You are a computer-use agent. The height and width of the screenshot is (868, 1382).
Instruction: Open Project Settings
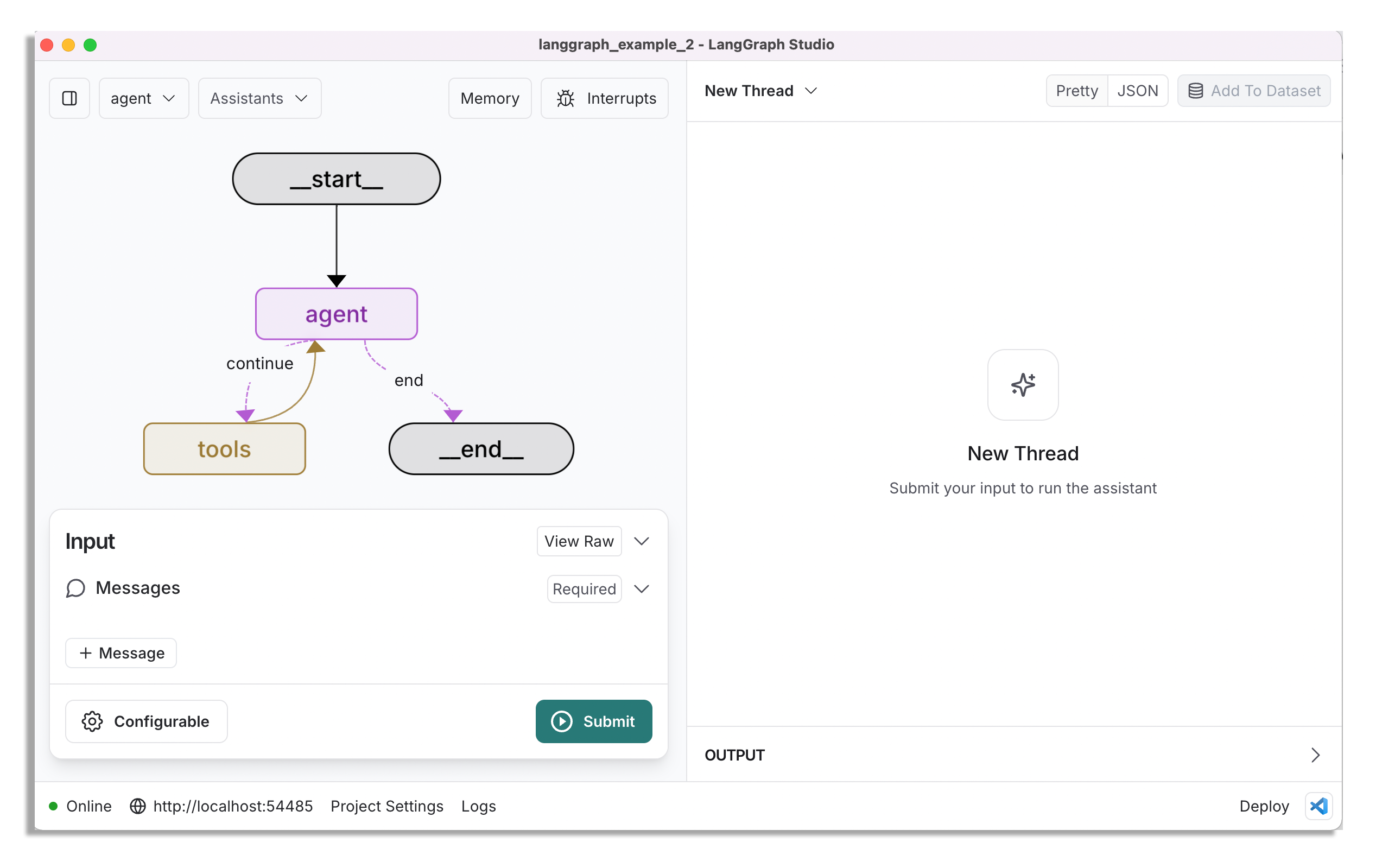pos(386,806)
